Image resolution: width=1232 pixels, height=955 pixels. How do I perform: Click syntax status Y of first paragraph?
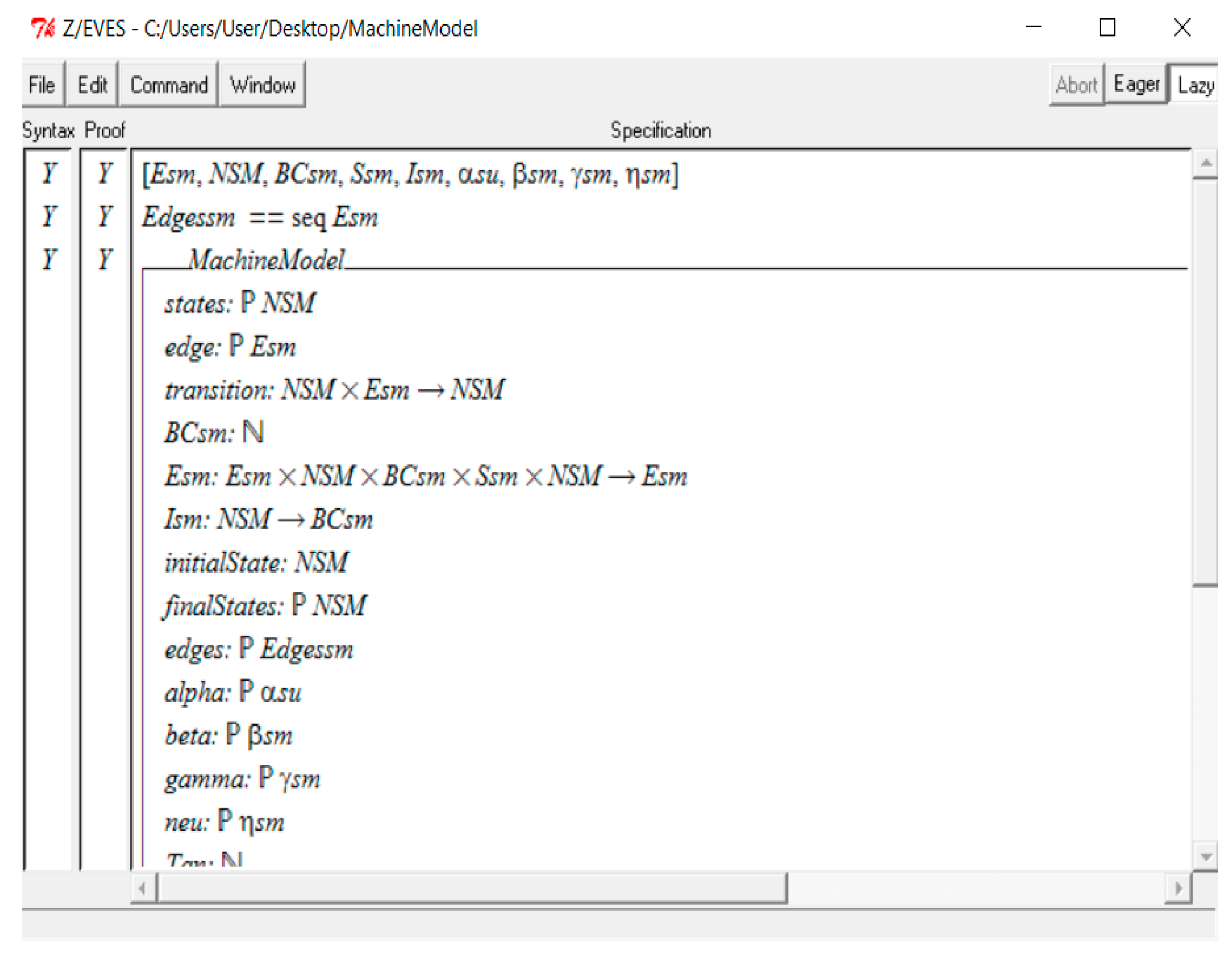click(49, 173)
